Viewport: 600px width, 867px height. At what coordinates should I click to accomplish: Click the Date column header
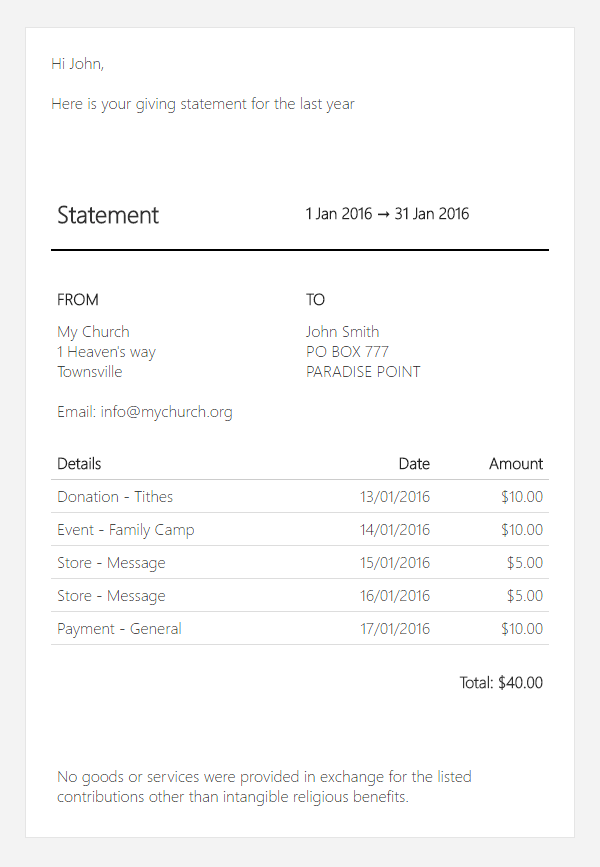click(x=414, y=464)
